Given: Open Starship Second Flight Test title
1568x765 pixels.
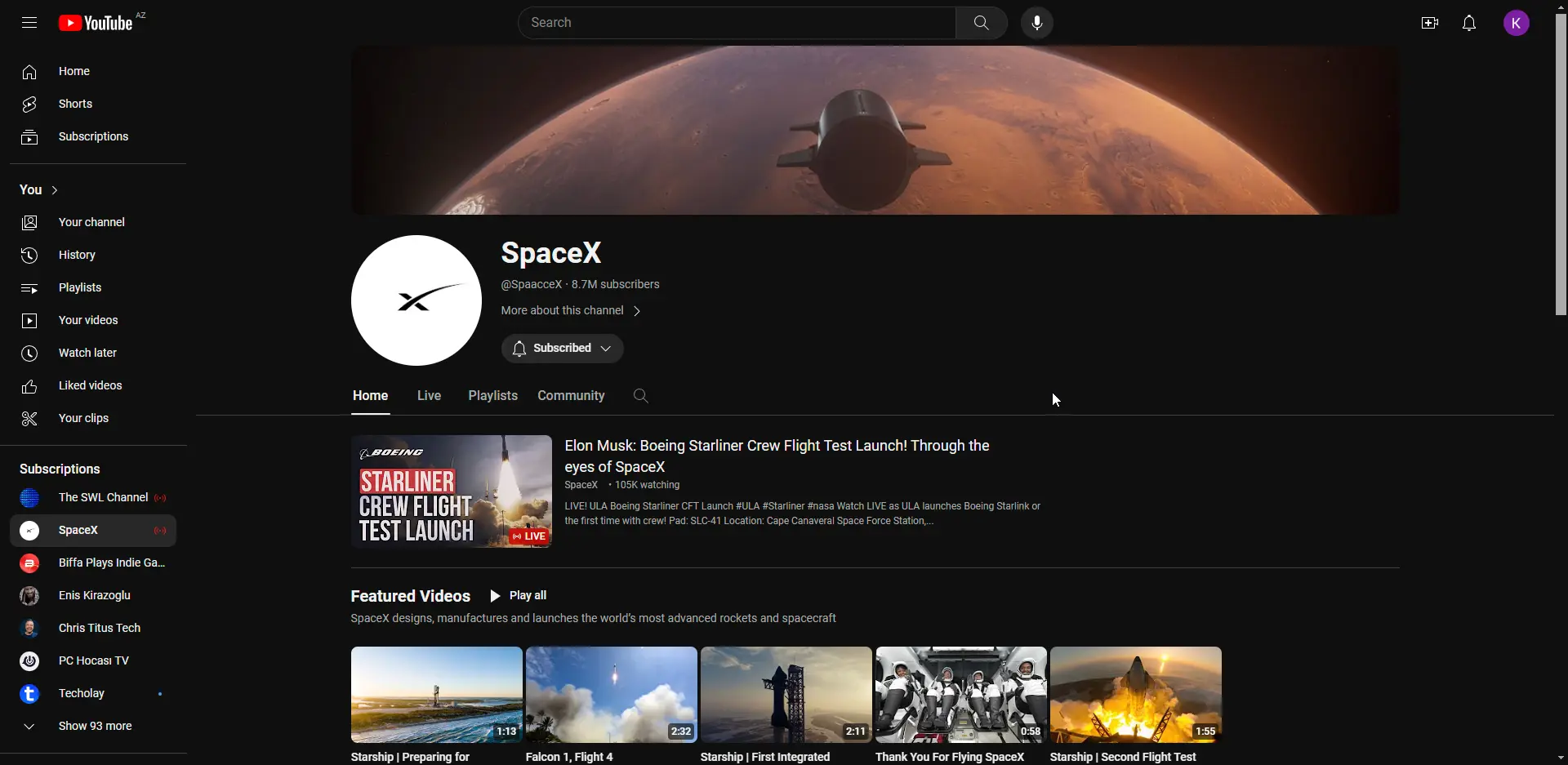Looking at the screenshot, I should tap(1123, 757).
